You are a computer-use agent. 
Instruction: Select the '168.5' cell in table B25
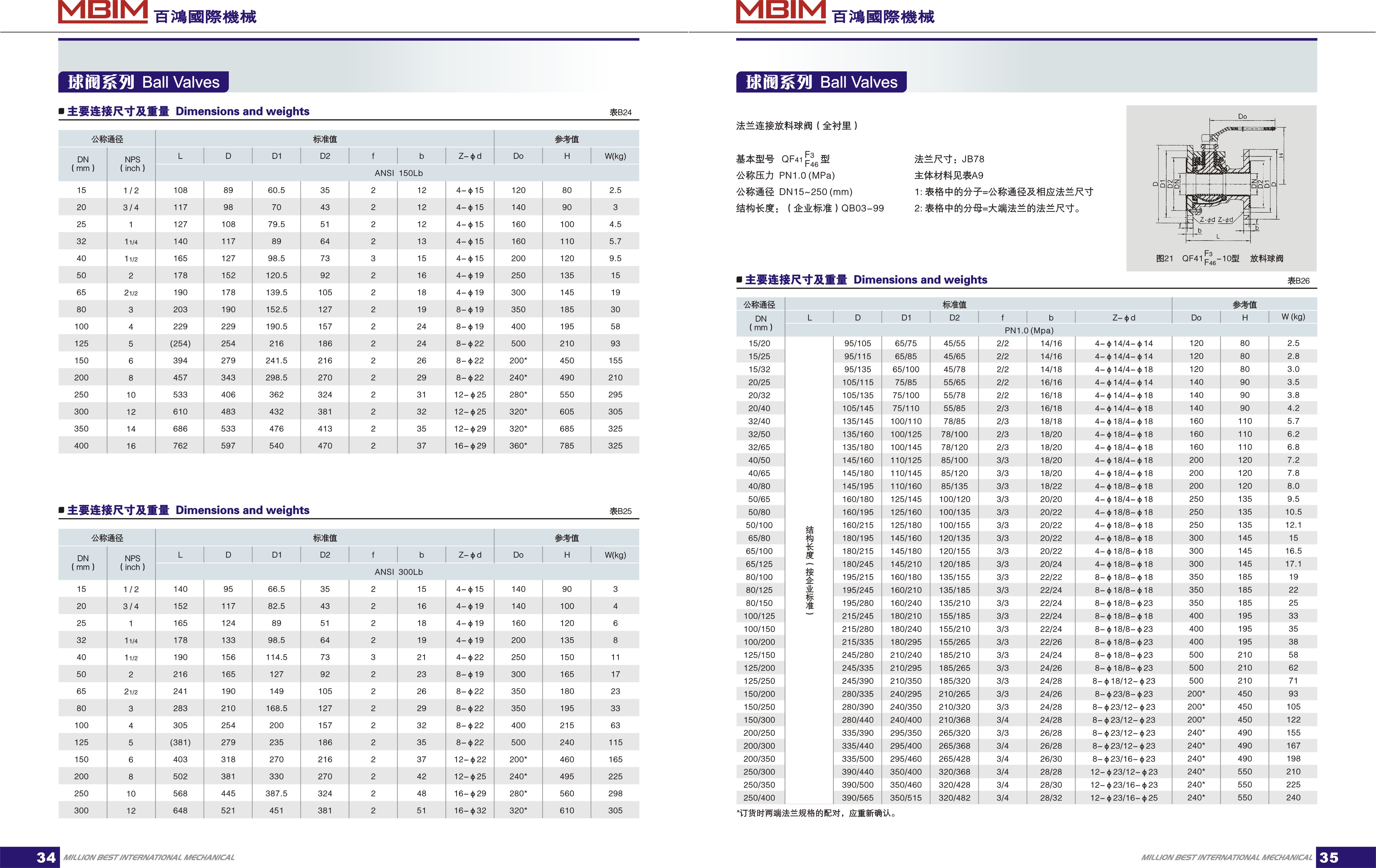click(x=276, y=709)
